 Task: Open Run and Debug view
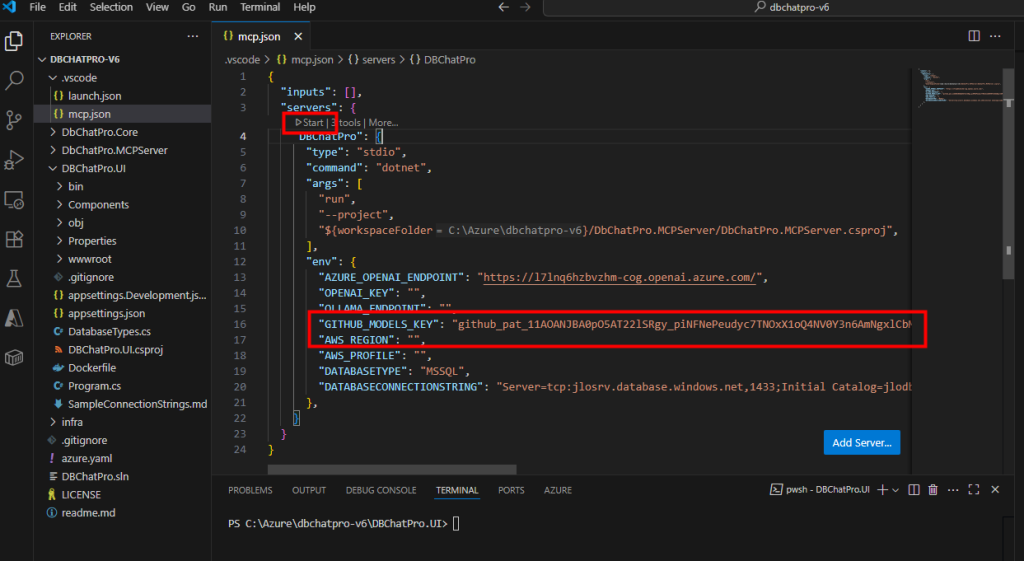tap(14, 160)
